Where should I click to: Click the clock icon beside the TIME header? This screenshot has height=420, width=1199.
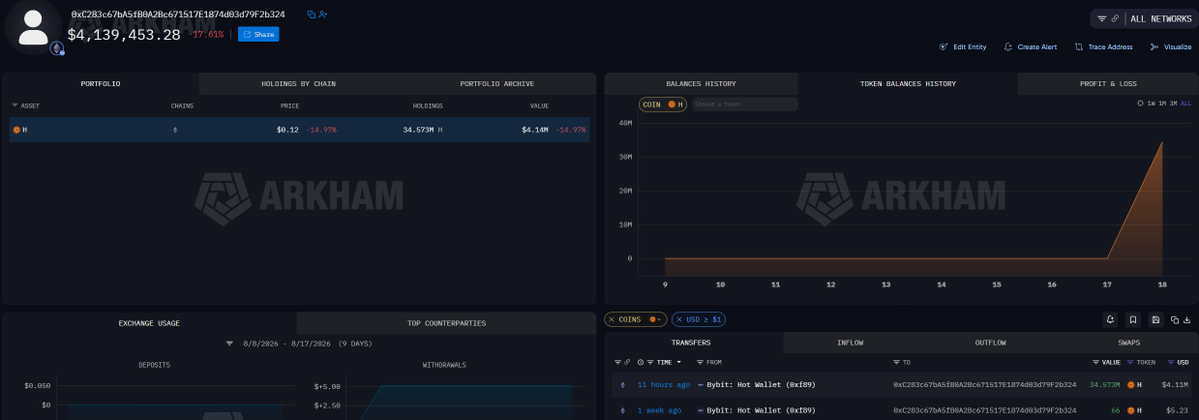641,362
